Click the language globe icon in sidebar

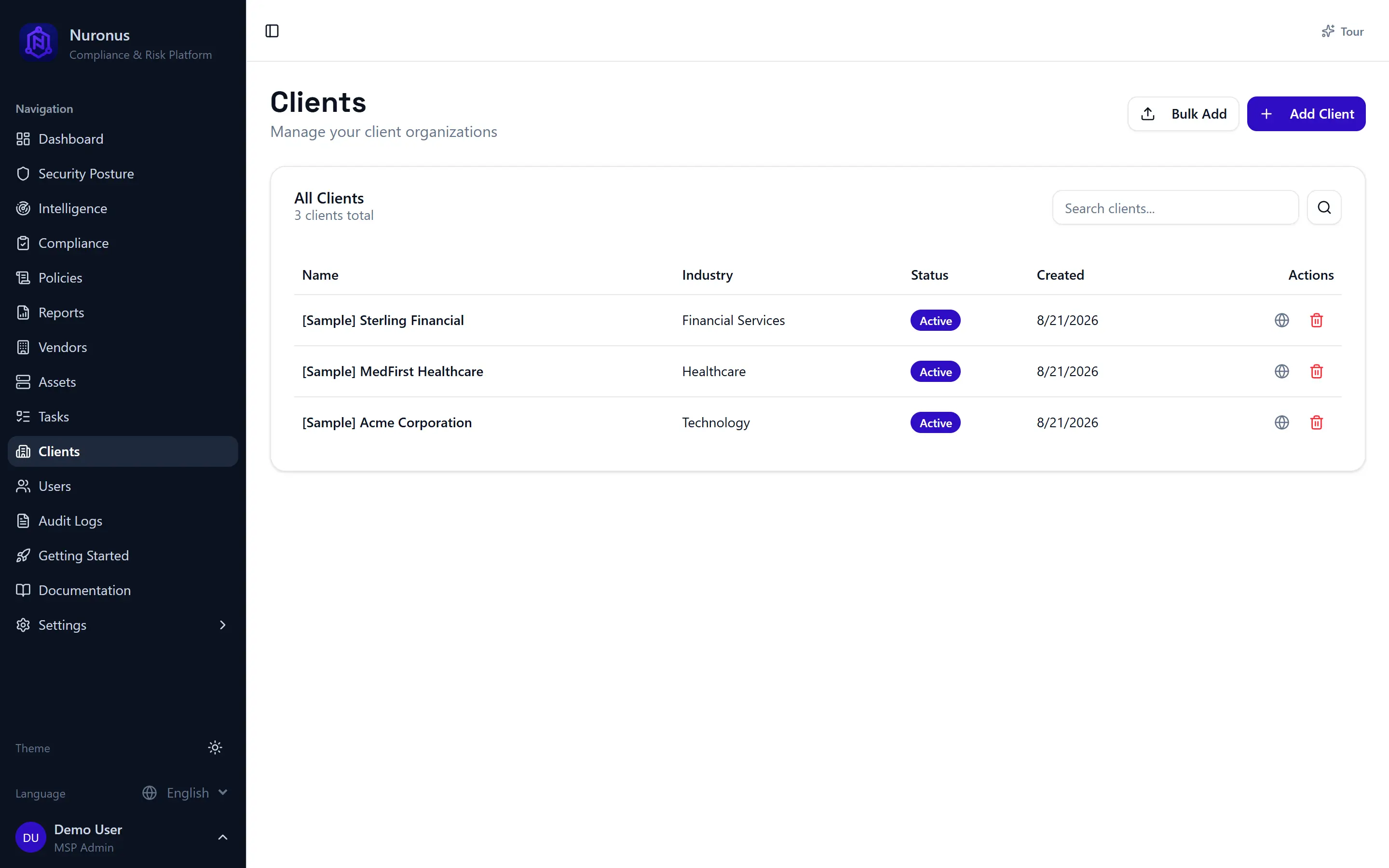[149, 793]
